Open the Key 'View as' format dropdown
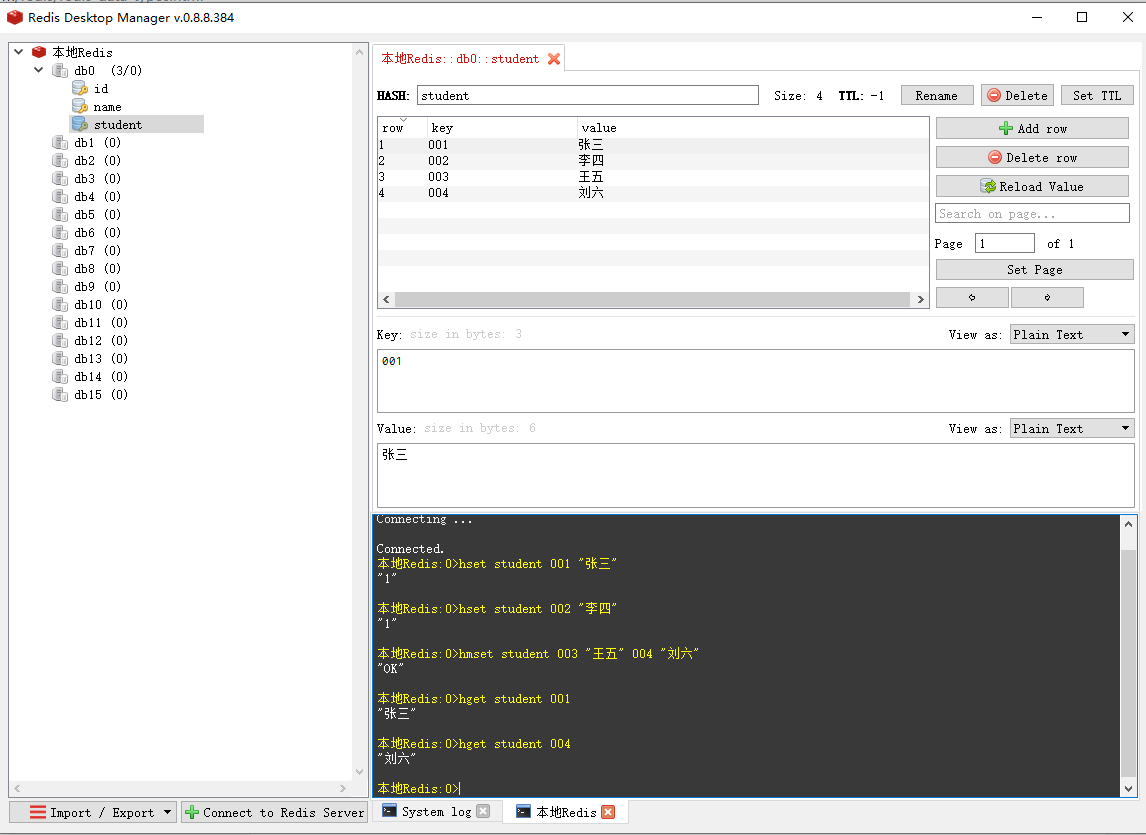The height and width of the screenshot is (835, 1146). point(1071,335)
